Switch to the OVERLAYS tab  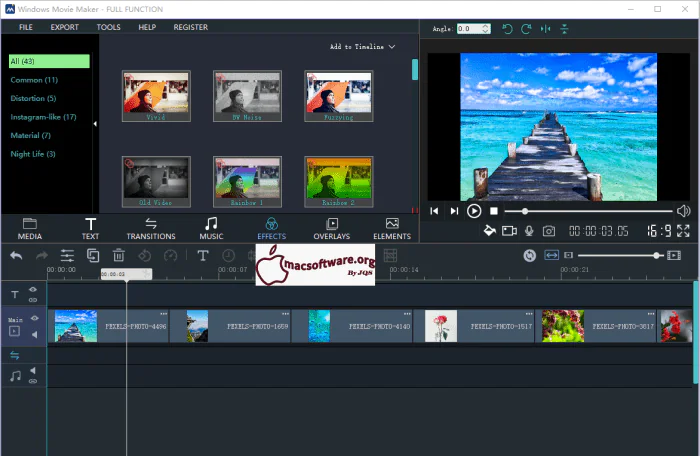click(332, 229)
